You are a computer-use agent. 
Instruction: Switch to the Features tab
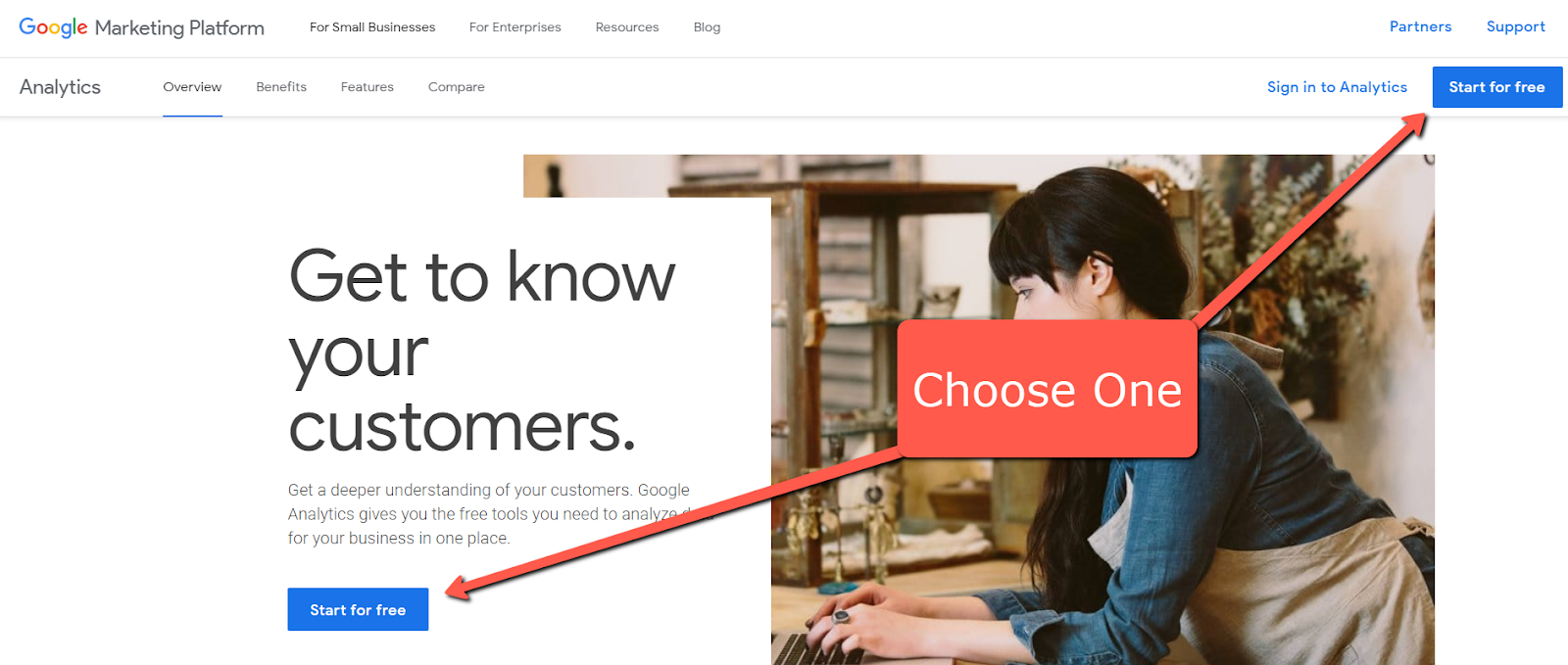click(367, 87)
